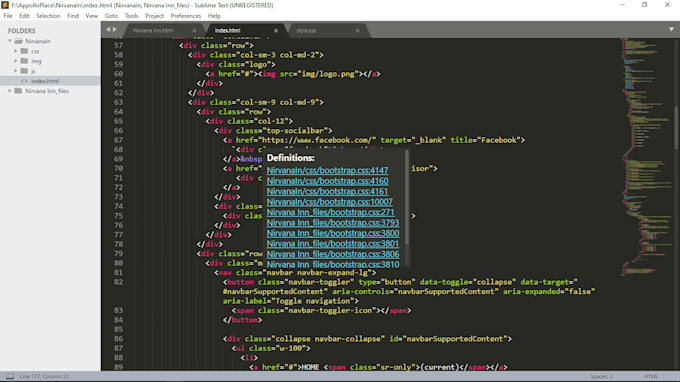Click the "HOME" text on line 89
The image size is (680, 382).
pos(310,367)
